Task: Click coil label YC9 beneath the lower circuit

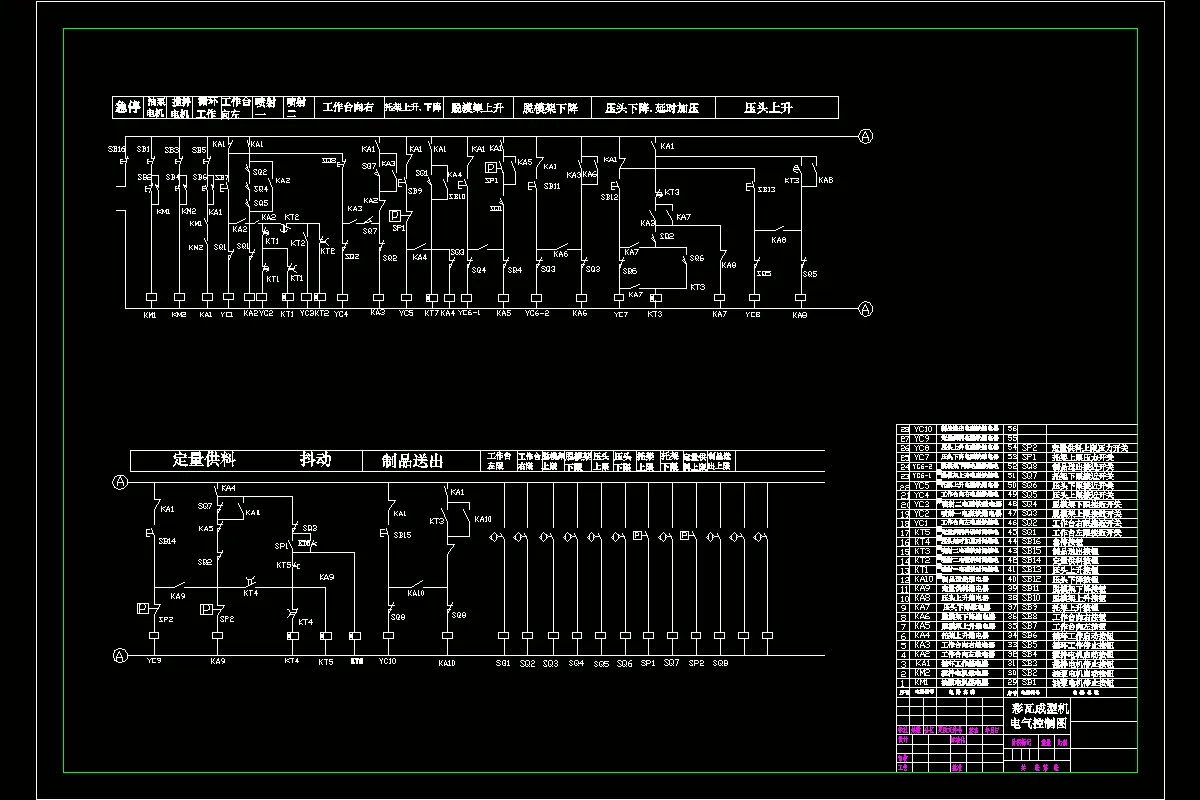Action: [x=154, y=661]
